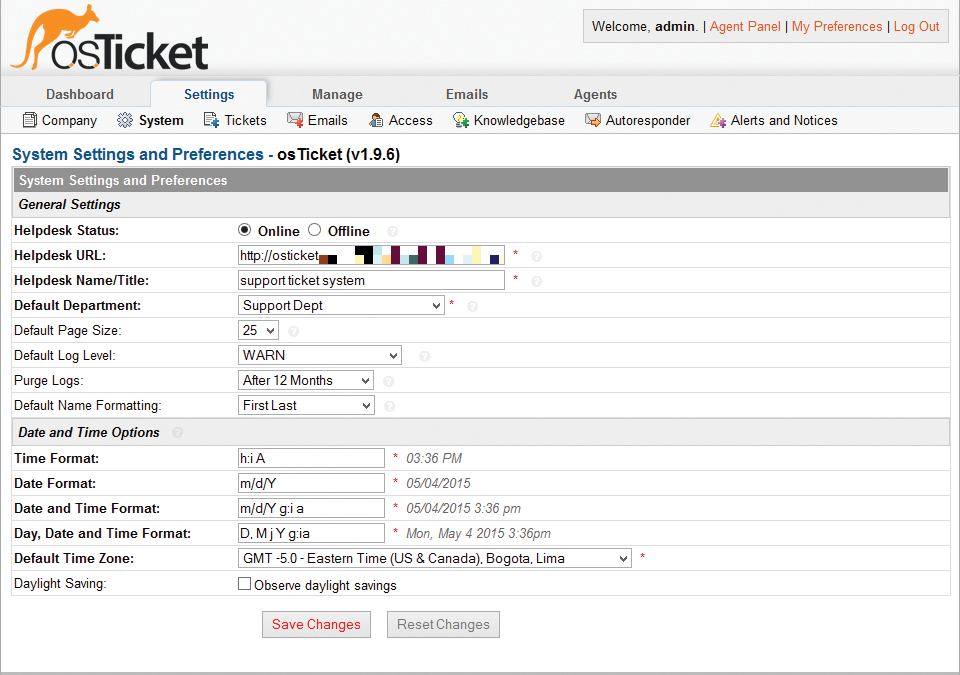Switch to the Dashboard tab

(80, 94)
